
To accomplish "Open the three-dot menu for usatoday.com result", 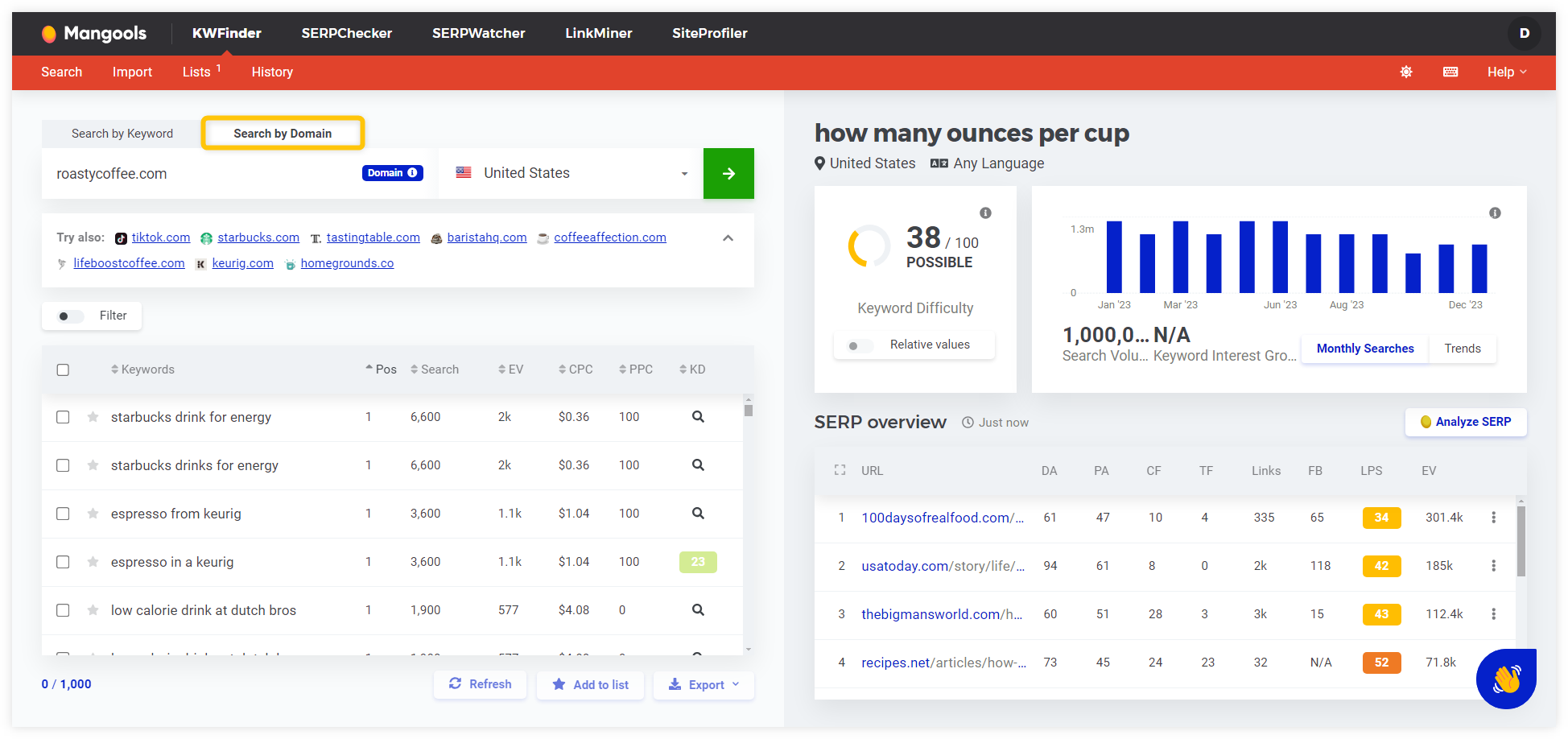I will 1494,566.
